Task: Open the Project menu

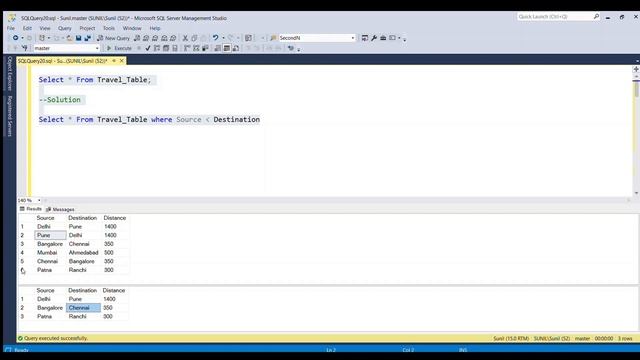Action: pos(87,28)
